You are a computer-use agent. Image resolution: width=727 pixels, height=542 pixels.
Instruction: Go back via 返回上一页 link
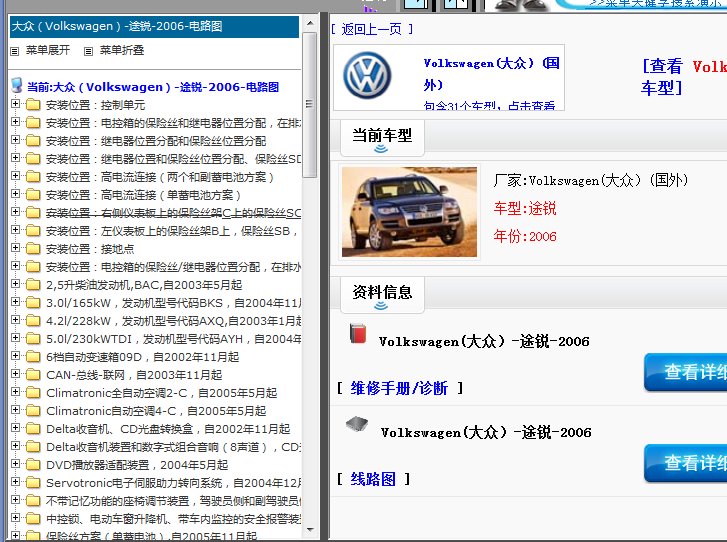tap(372, 29)
